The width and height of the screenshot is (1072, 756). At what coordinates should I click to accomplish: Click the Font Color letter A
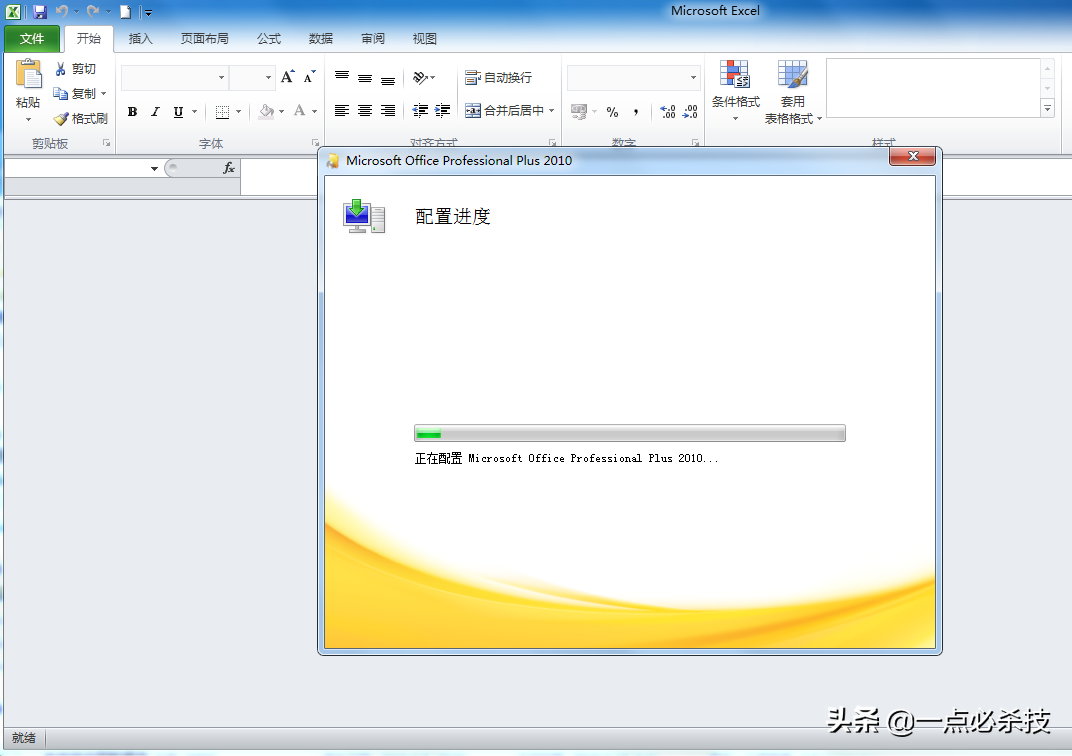[x=299, y=111]
